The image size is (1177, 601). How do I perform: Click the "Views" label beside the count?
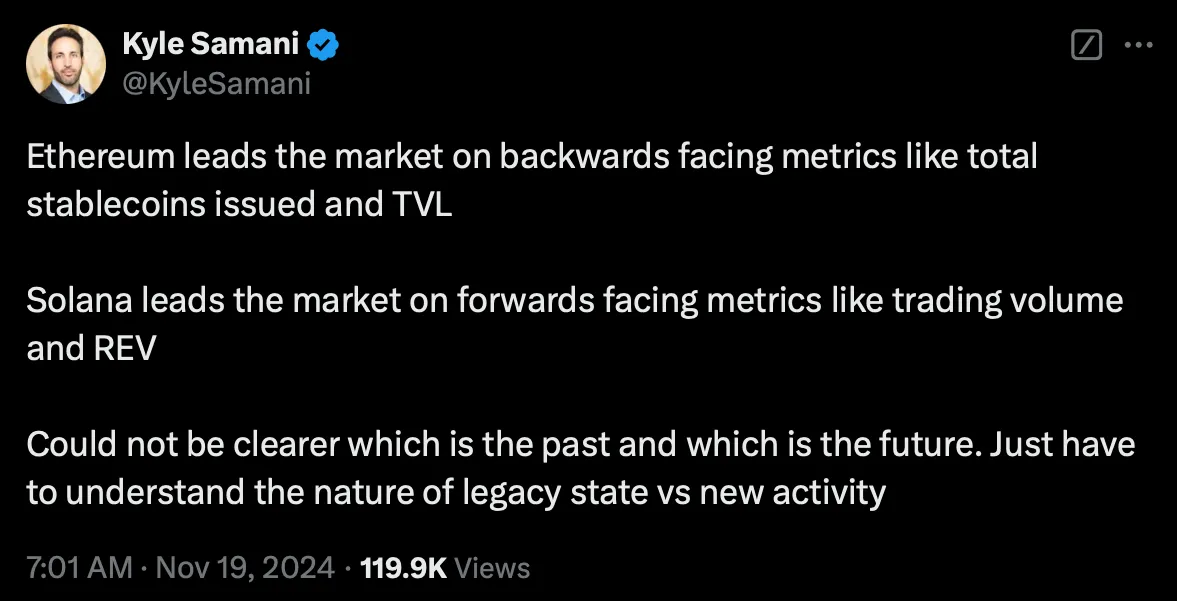pos(492,568)
